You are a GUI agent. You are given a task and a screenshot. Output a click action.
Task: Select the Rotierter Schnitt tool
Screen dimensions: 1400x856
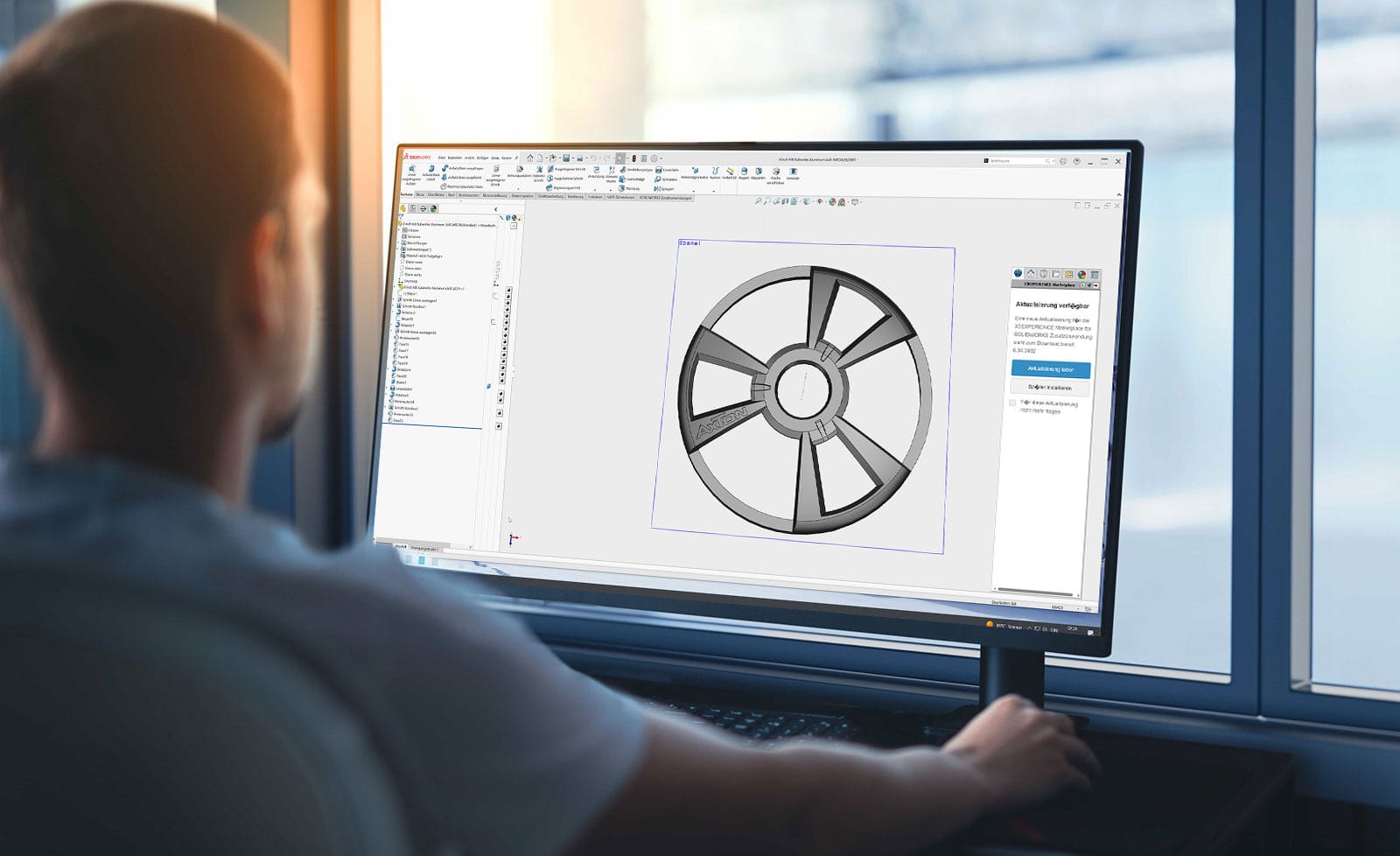coord(539,173)
